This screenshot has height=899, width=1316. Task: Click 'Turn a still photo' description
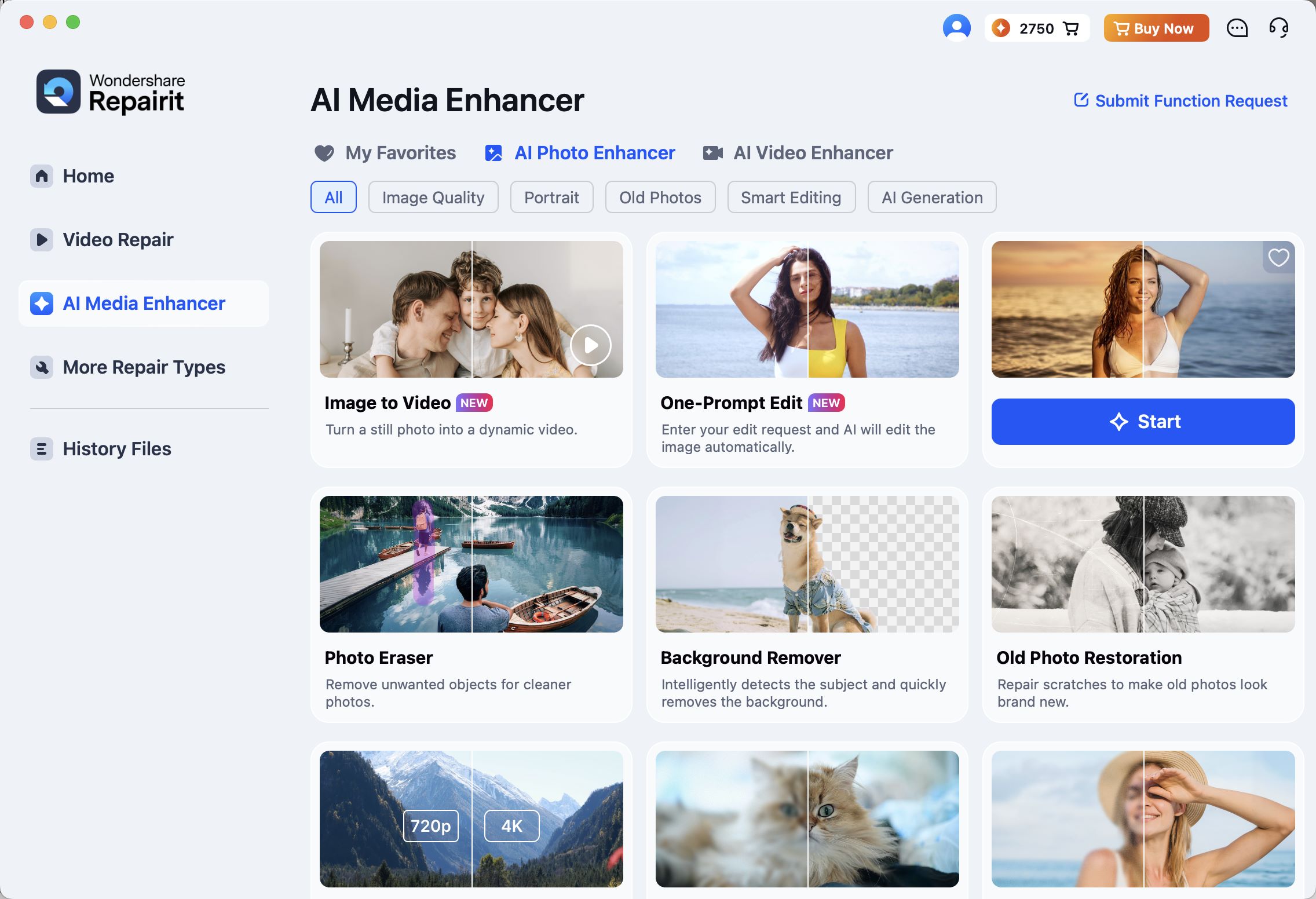[x=451, y=429]
